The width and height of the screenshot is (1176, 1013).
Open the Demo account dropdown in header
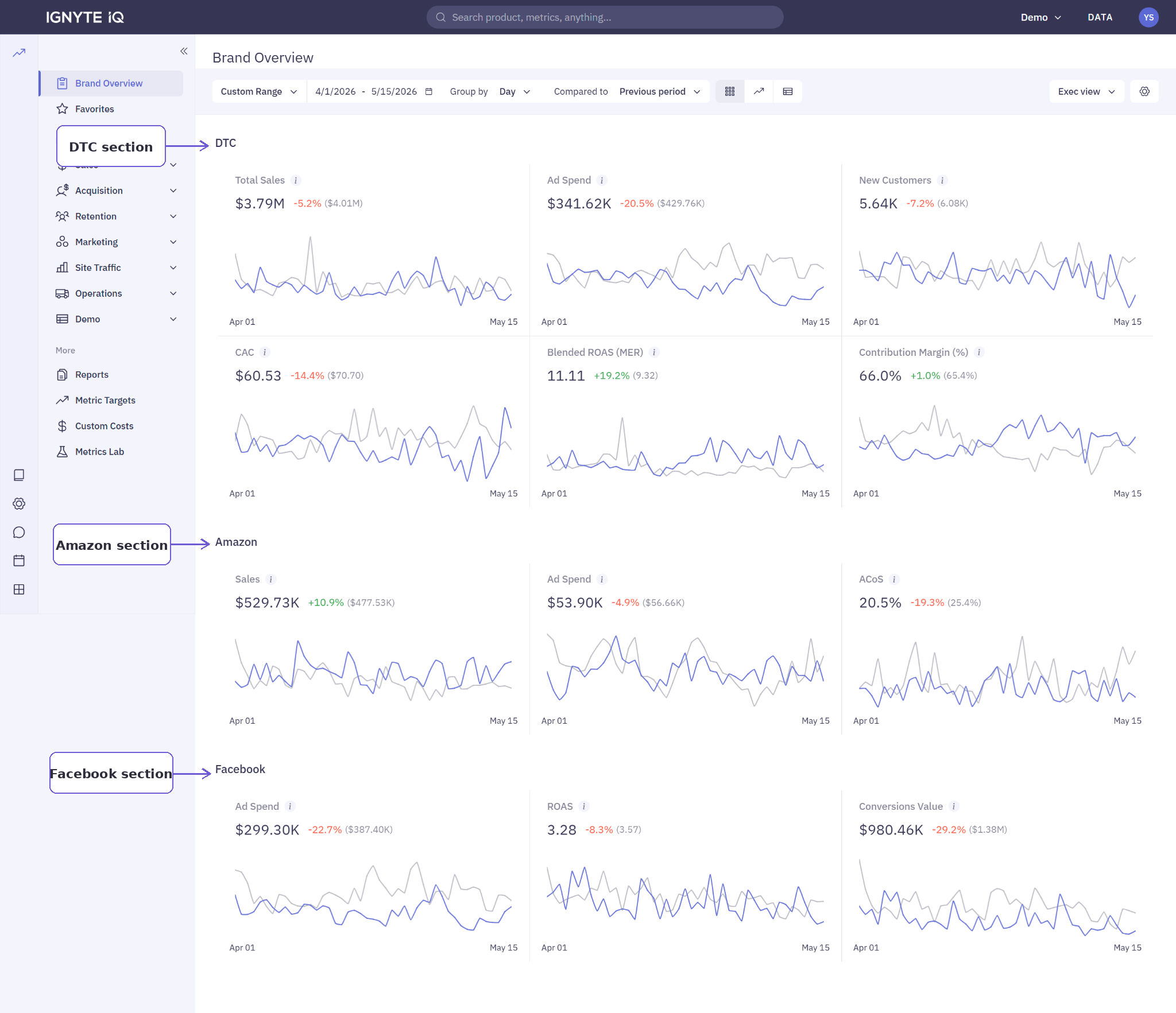coord(1040,17)
